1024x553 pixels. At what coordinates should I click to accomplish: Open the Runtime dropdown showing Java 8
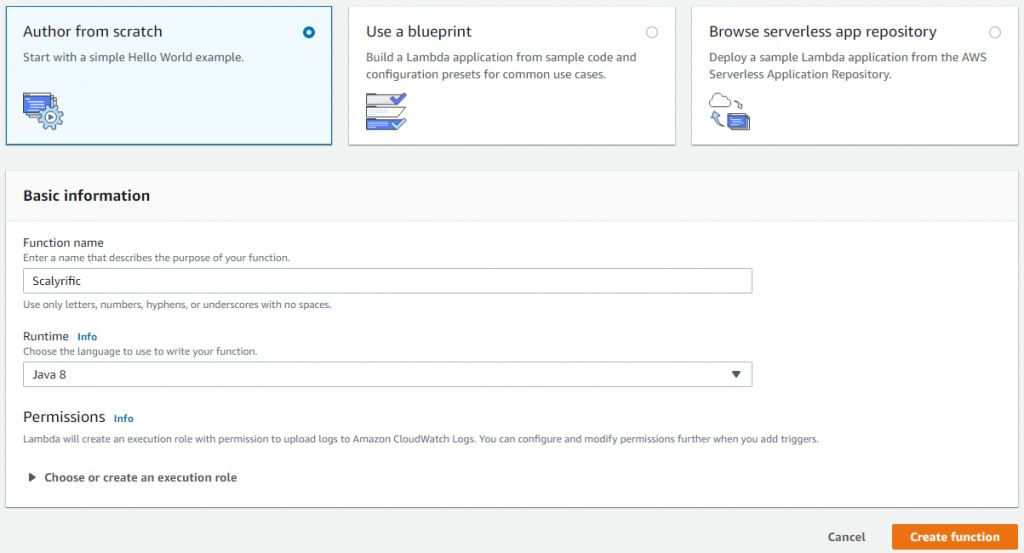(387, 374)
